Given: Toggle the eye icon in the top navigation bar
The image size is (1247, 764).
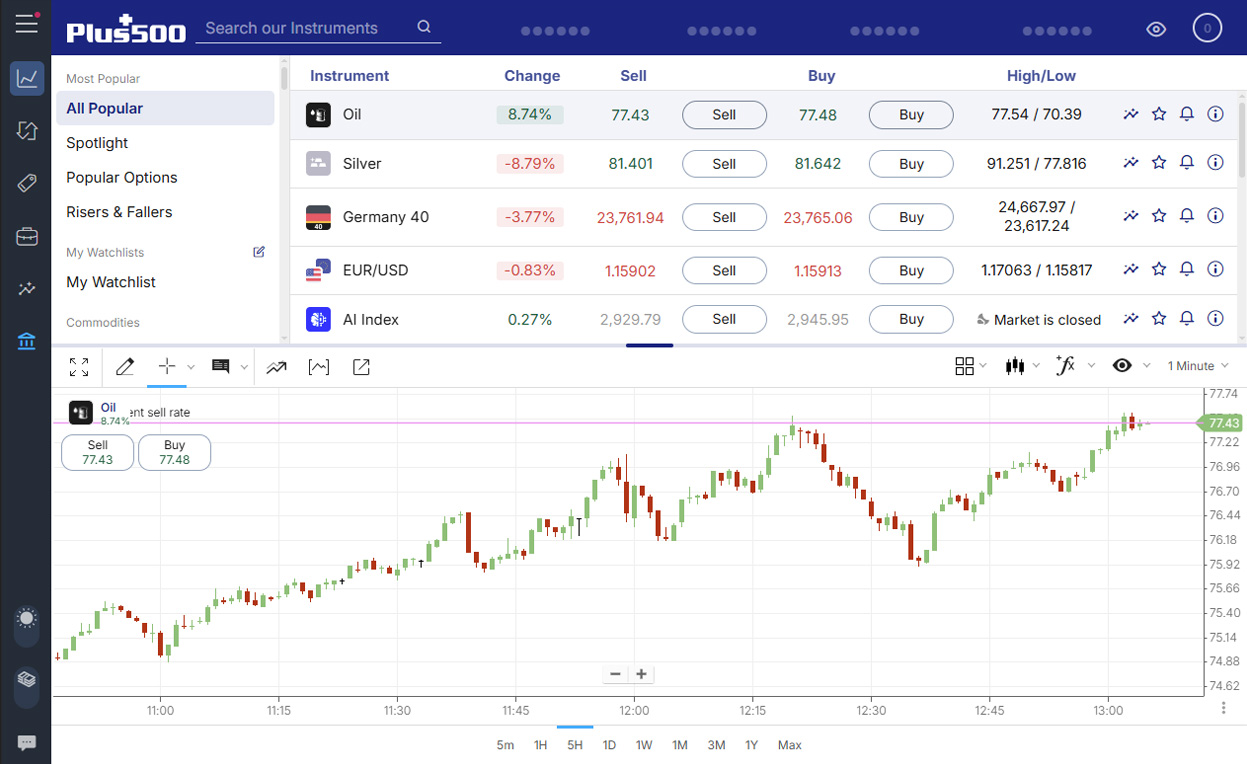Looking at the screenshot, I should tap(1156, 29).
